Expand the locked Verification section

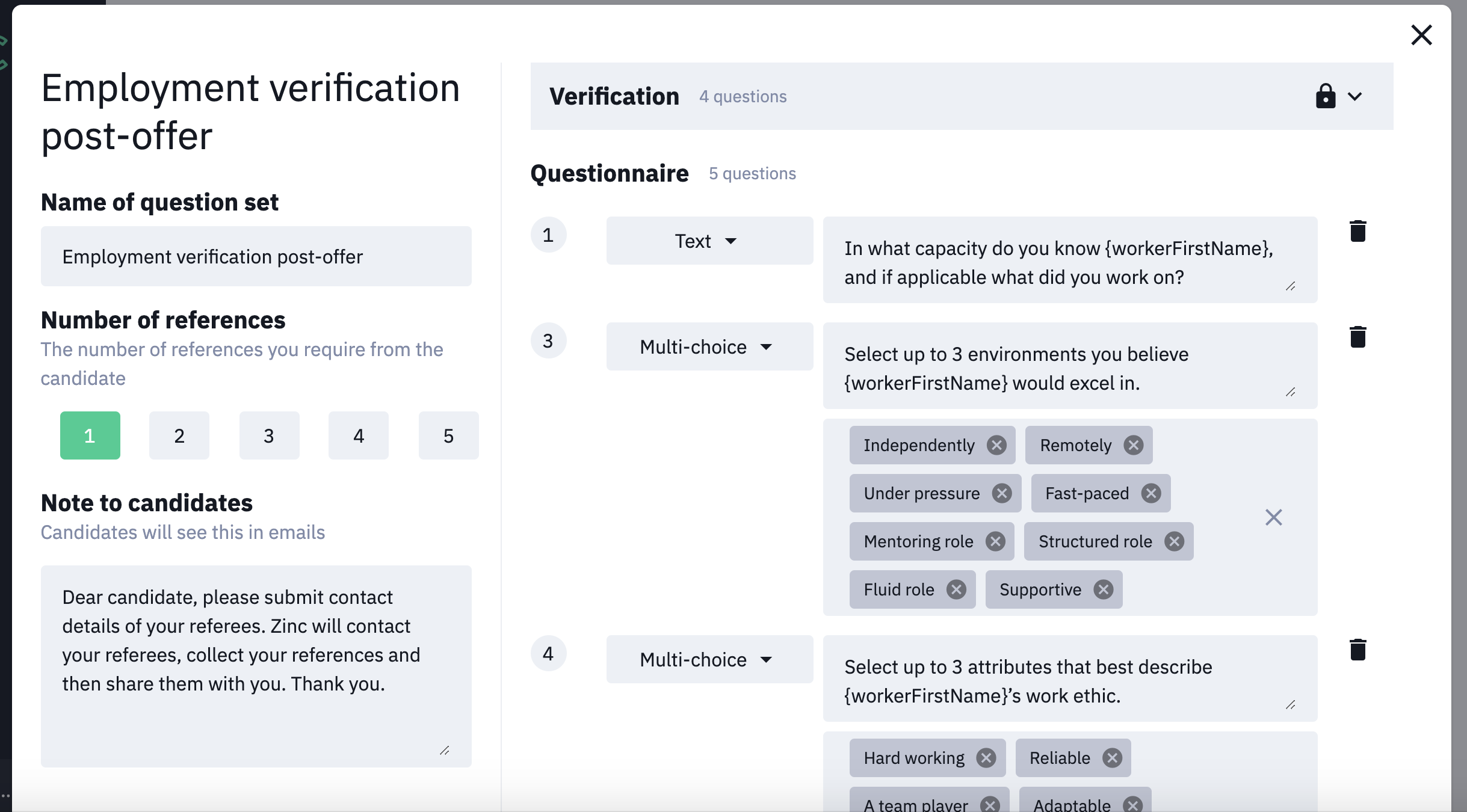1354,96
